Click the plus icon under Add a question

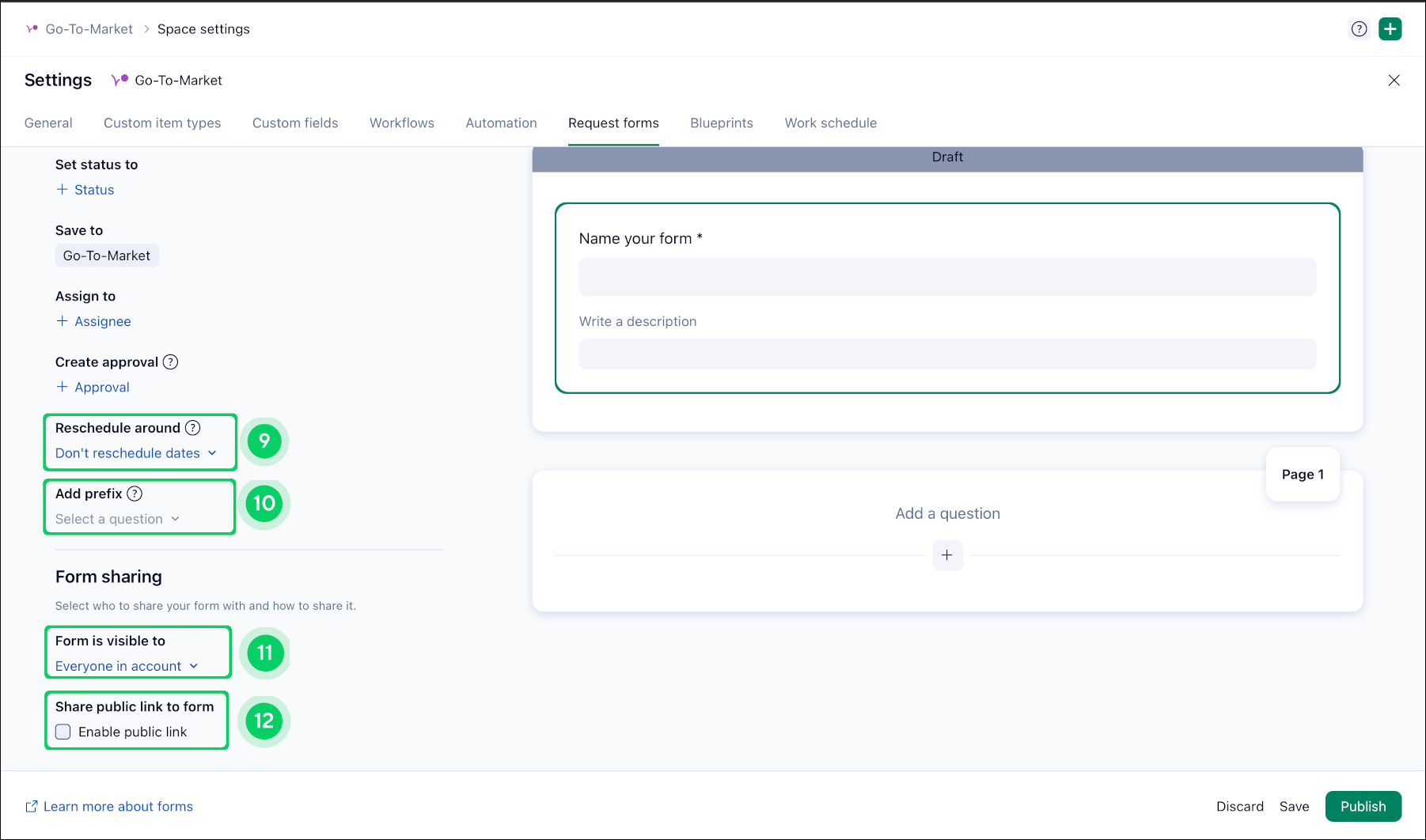pyautogui.click(x=947, y=555)
